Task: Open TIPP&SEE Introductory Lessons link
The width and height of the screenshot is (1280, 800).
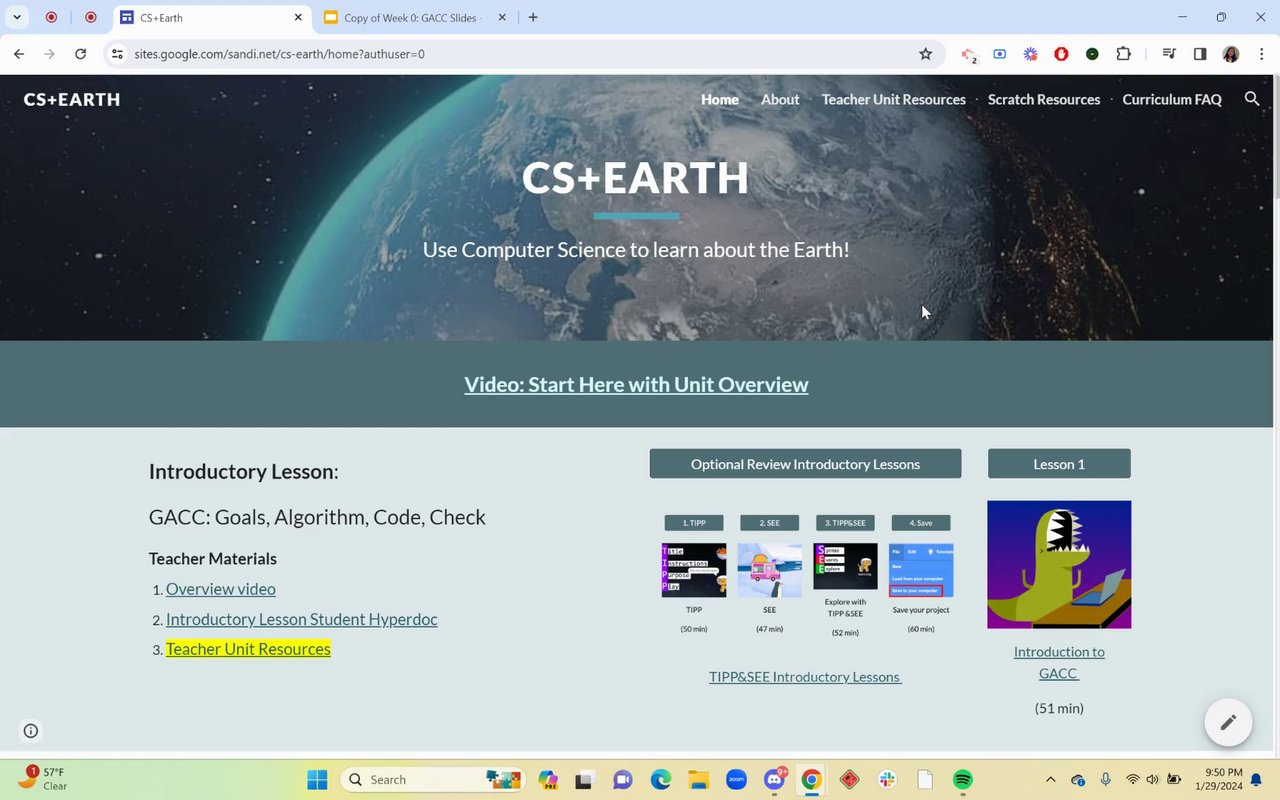Action: 805,677
